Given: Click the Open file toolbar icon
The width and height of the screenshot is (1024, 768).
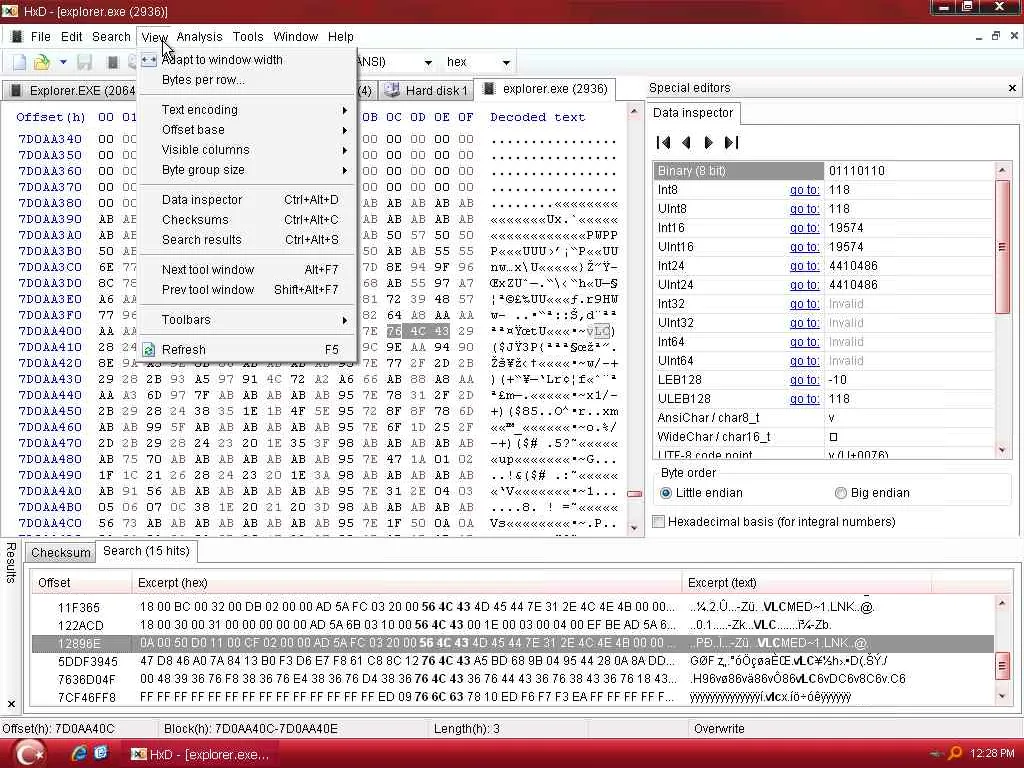Looking at the screenshot, I should (42, 63).
